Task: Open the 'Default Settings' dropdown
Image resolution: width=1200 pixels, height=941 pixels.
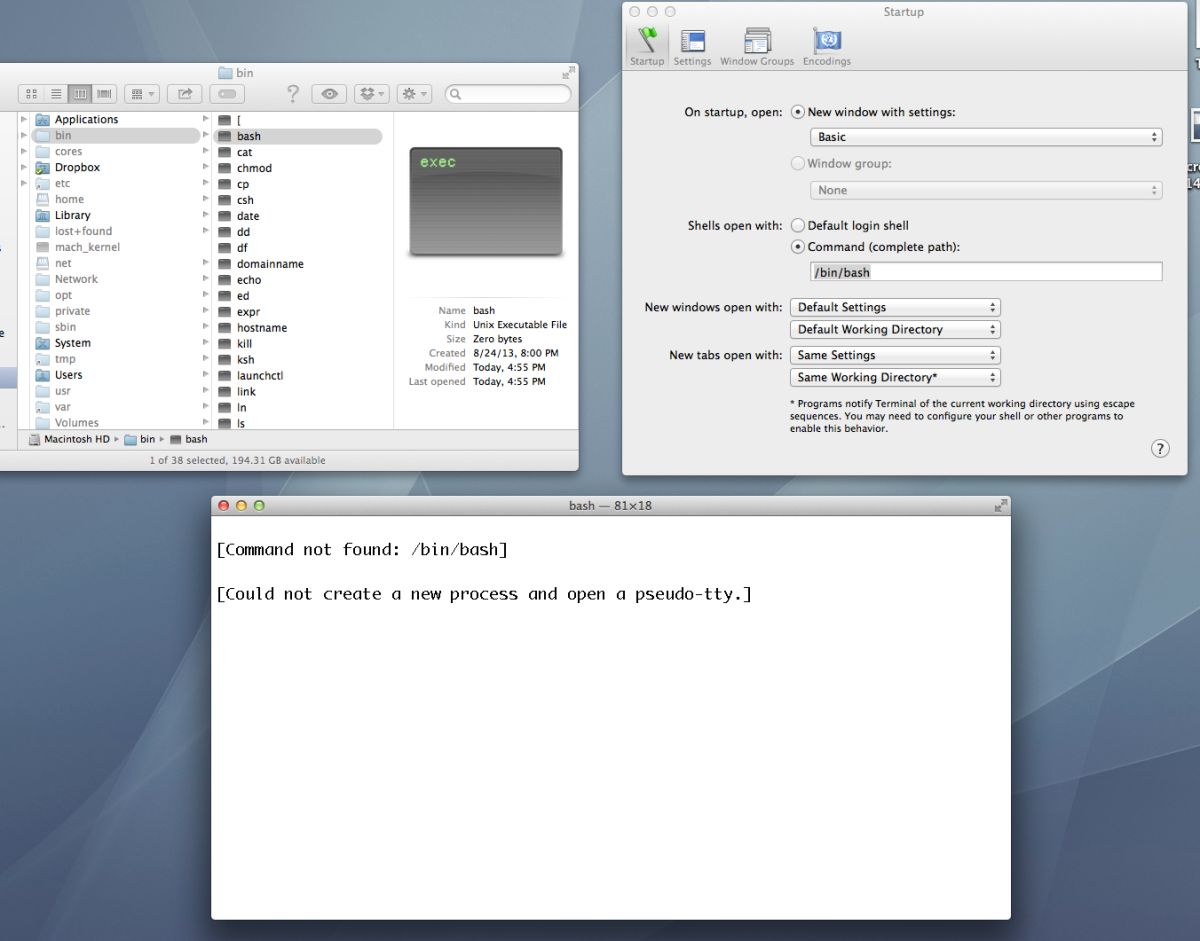Action: [895, 307]
